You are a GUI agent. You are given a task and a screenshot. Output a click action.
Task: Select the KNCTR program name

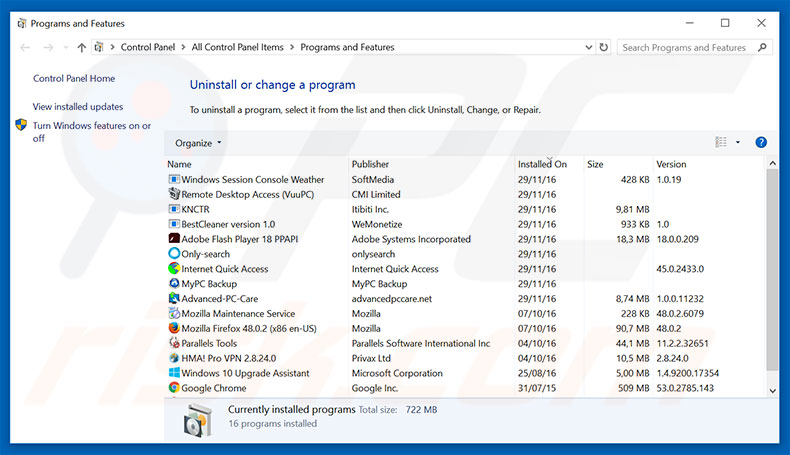pos(195,209)
